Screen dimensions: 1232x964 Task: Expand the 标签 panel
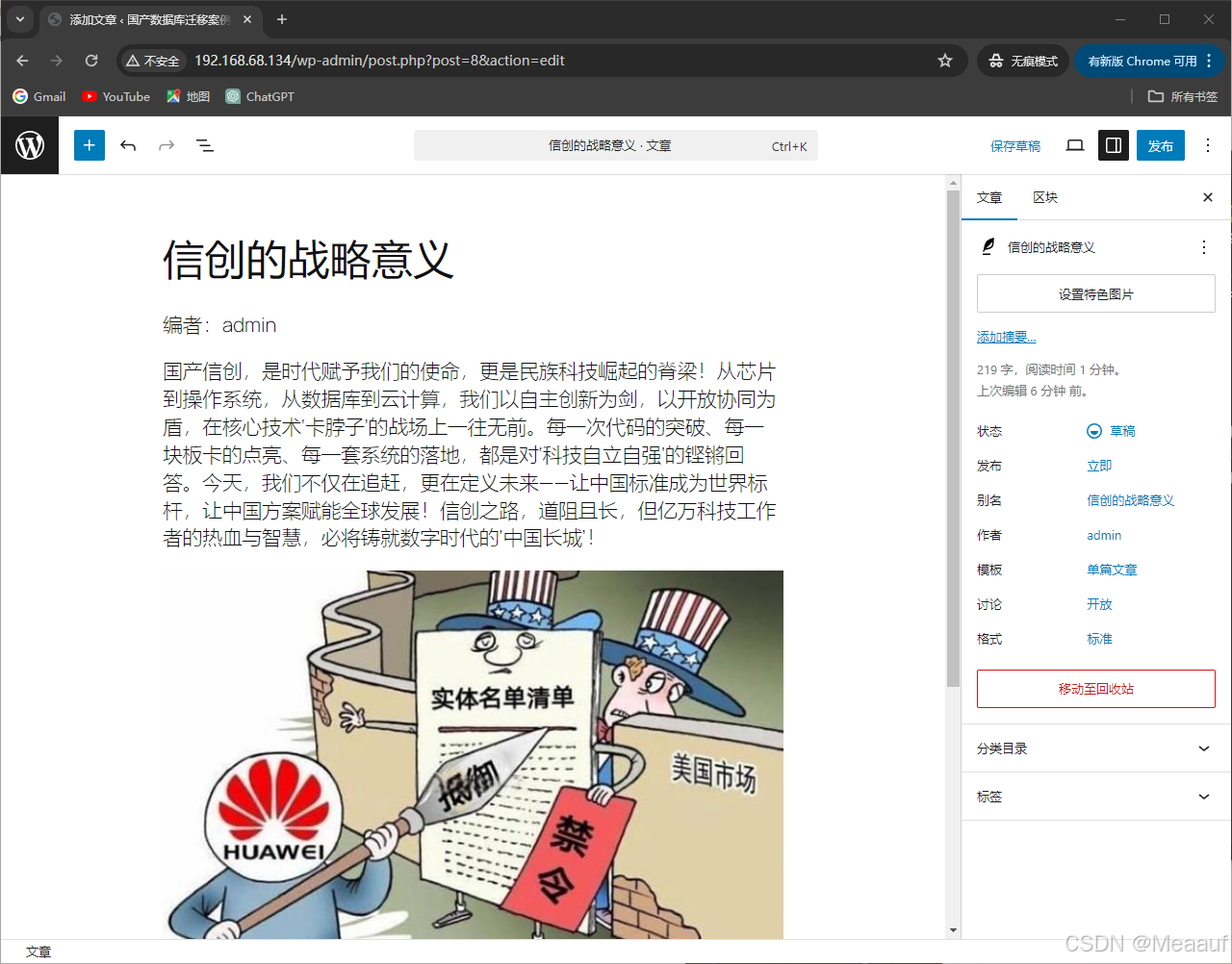click(x=1096, y=797)
